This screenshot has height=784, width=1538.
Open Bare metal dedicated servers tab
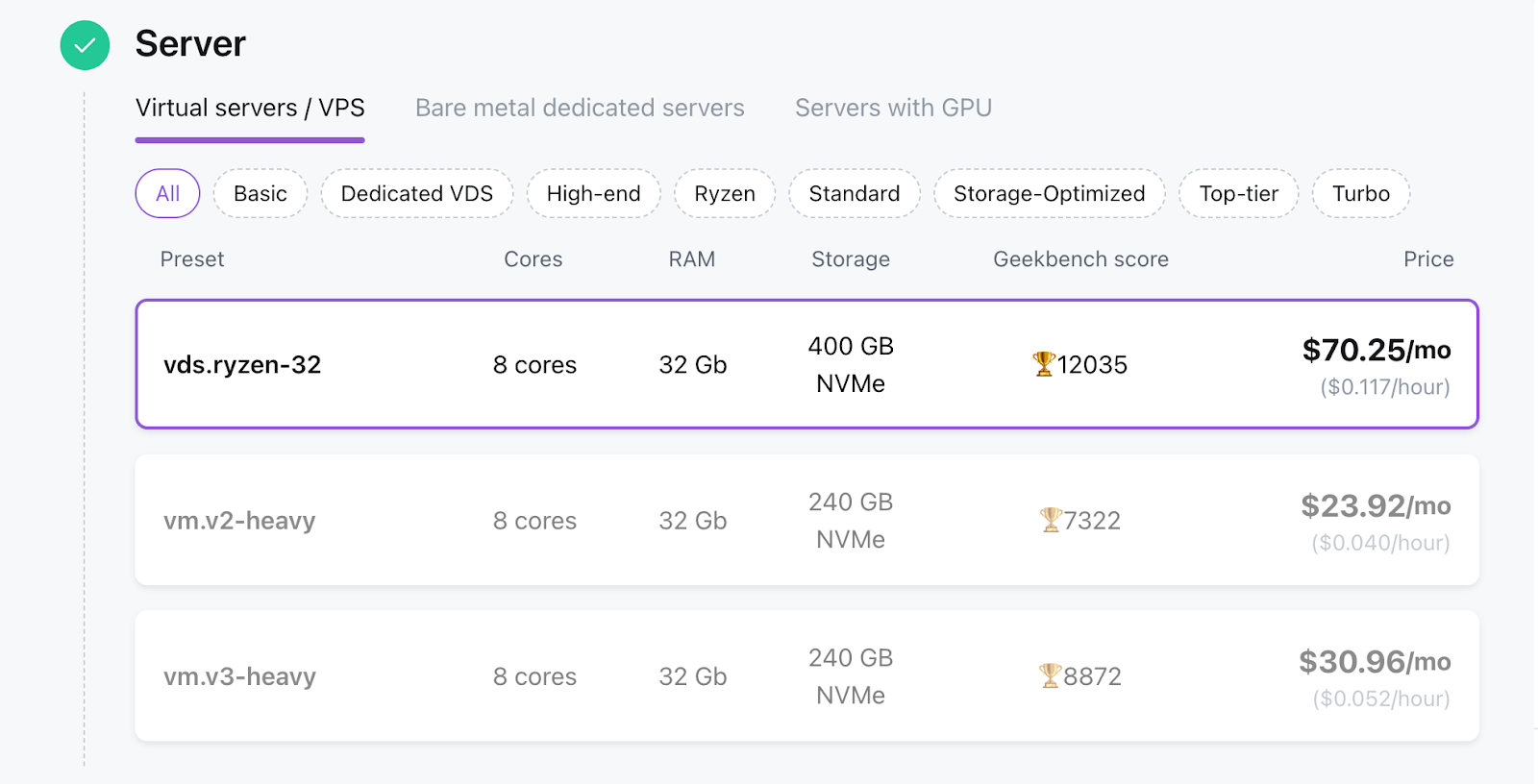click(x=580, y=108)
